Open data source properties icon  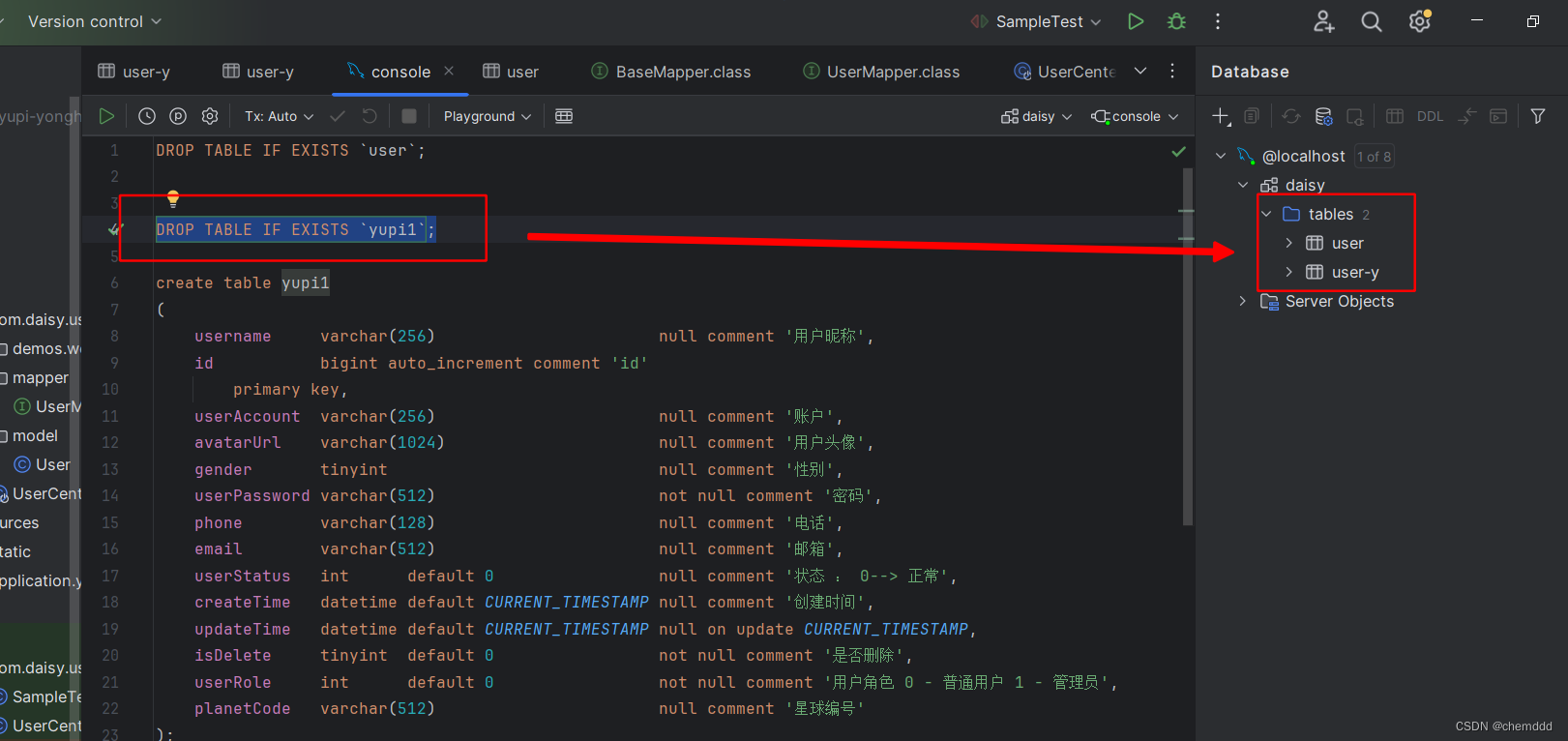coord(1324,116)
